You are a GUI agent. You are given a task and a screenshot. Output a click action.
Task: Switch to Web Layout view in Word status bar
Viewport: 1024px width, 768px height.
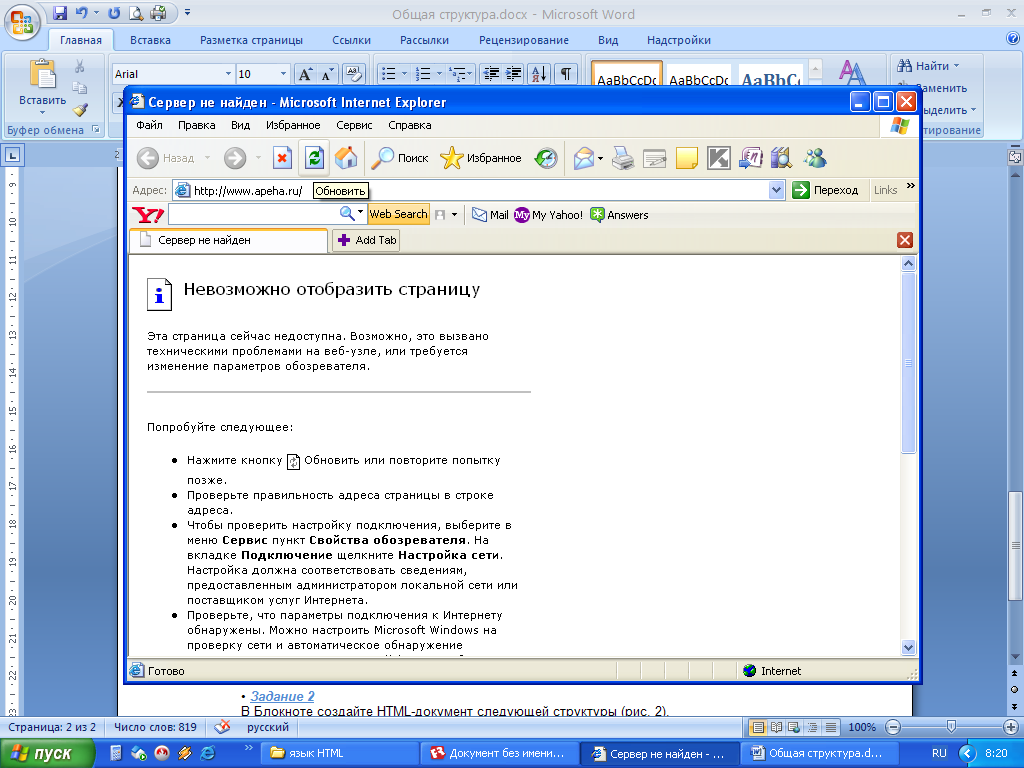[x=794, y=727]
